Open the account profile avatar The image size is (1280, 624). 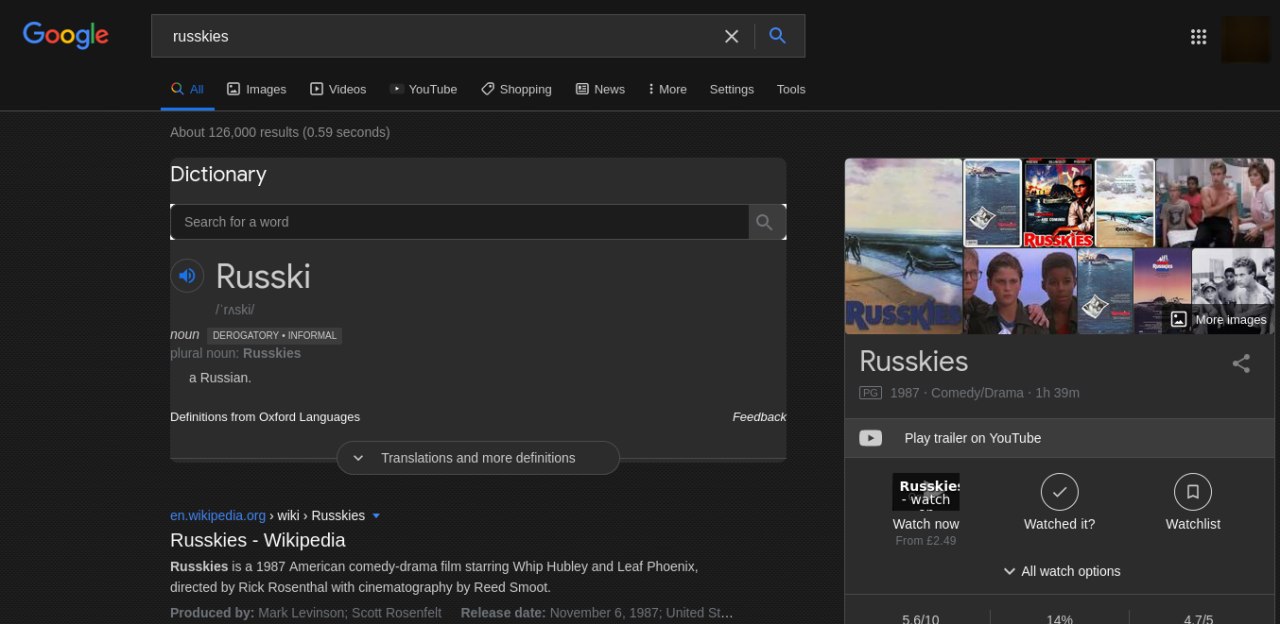[x=1245, y=38]
